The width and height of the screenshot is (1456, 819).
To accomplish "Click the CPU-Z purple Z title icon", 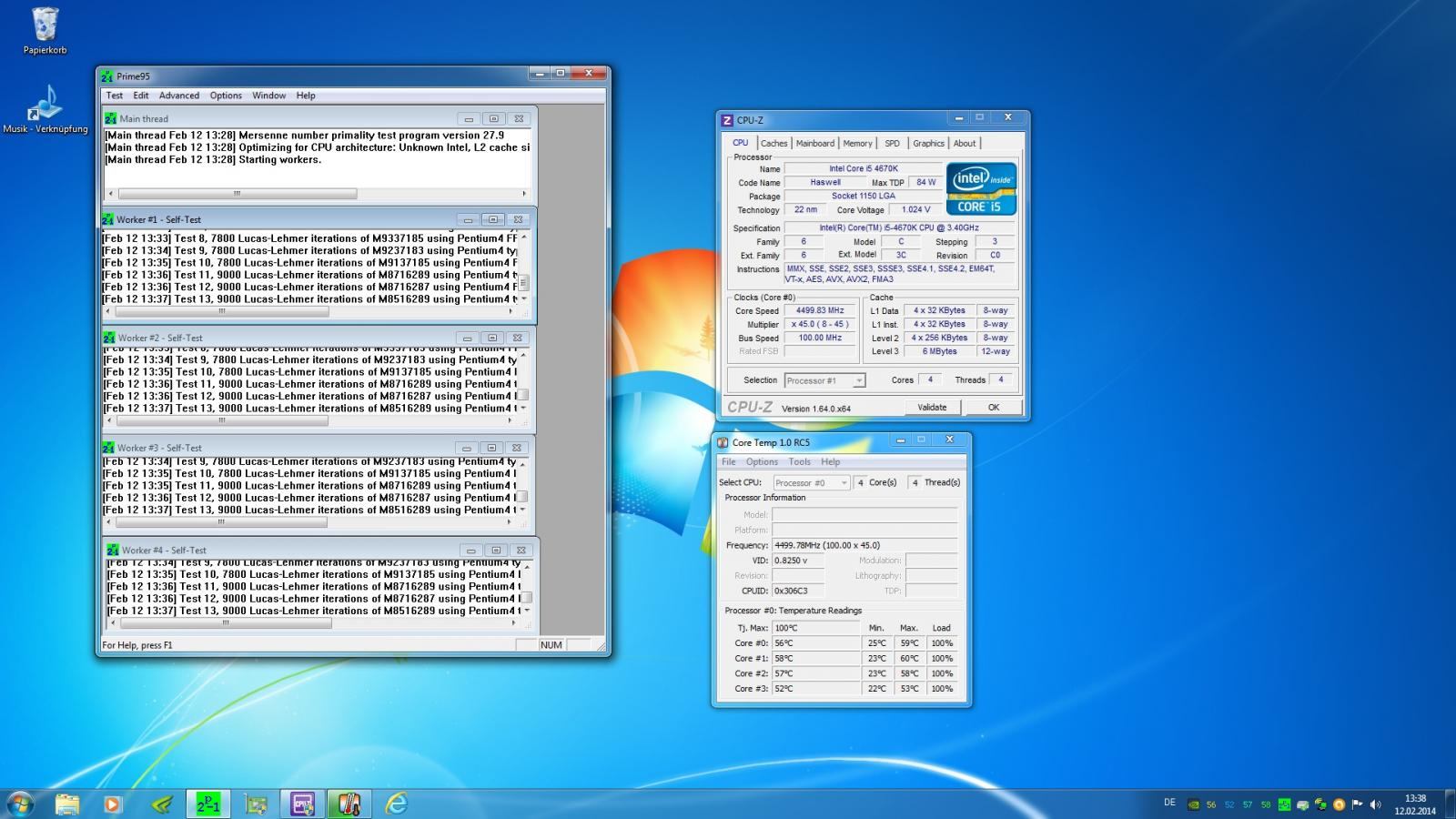I will coord(727,120).
